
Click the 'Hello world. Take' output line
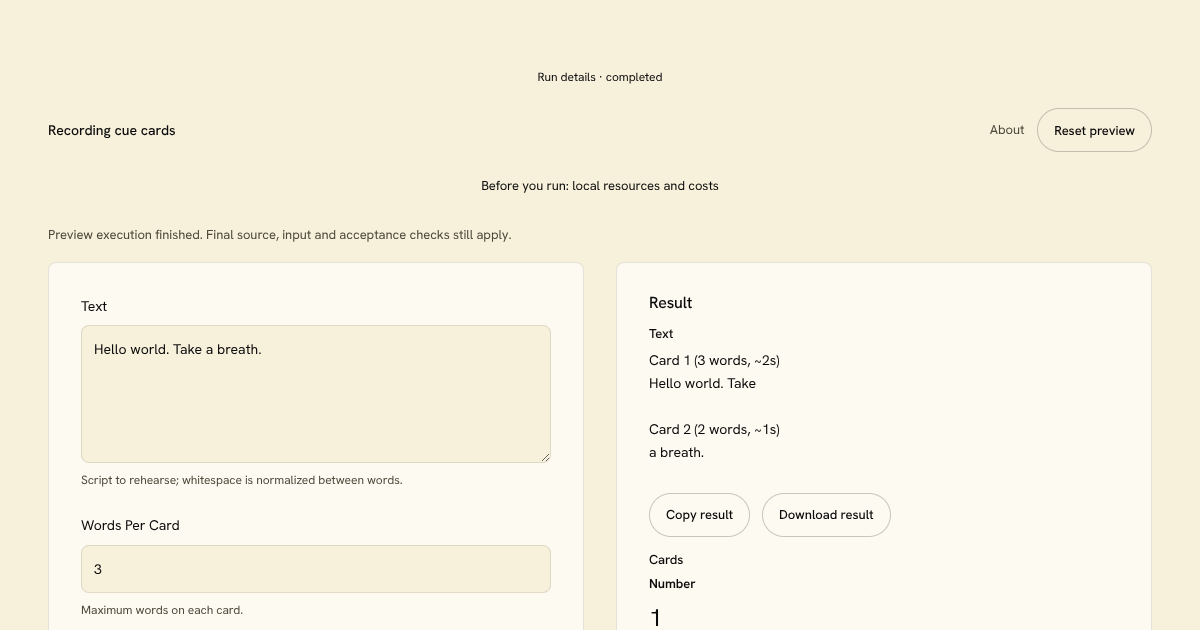tap(702, 383)
